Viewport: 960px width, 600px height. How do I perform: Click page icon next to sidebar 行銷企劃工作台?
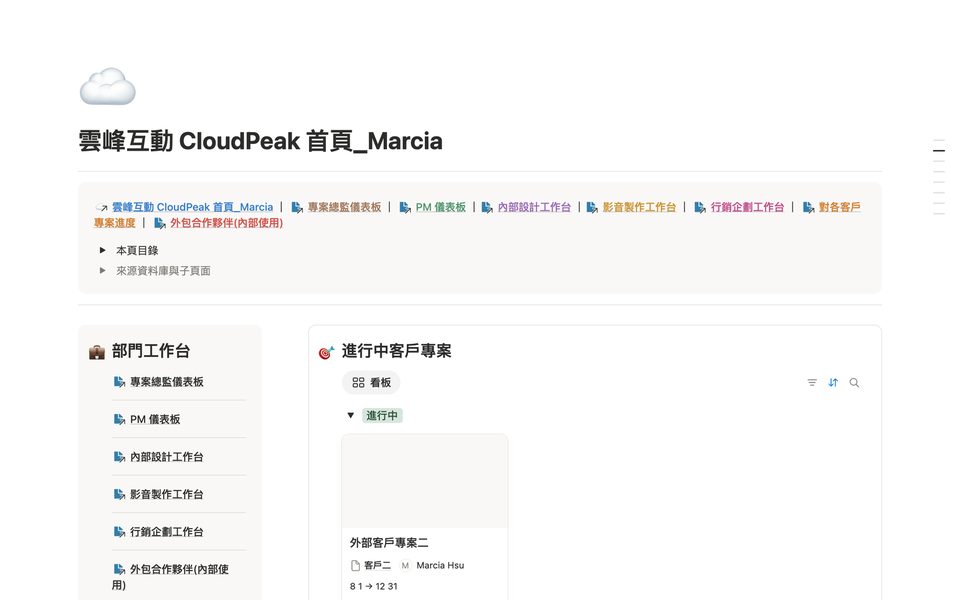(119, 531)
